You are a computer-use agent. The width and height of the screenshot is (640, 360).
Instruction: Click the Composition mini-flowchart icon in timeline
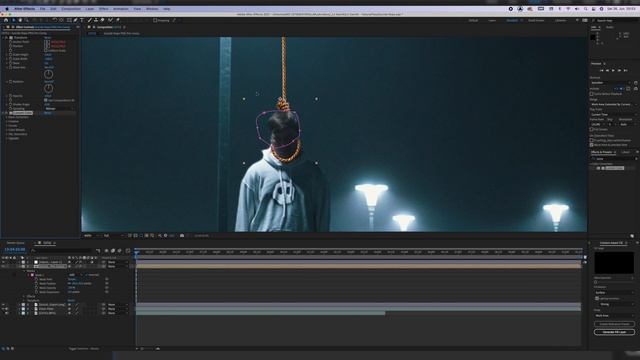[x=98, y=250]
